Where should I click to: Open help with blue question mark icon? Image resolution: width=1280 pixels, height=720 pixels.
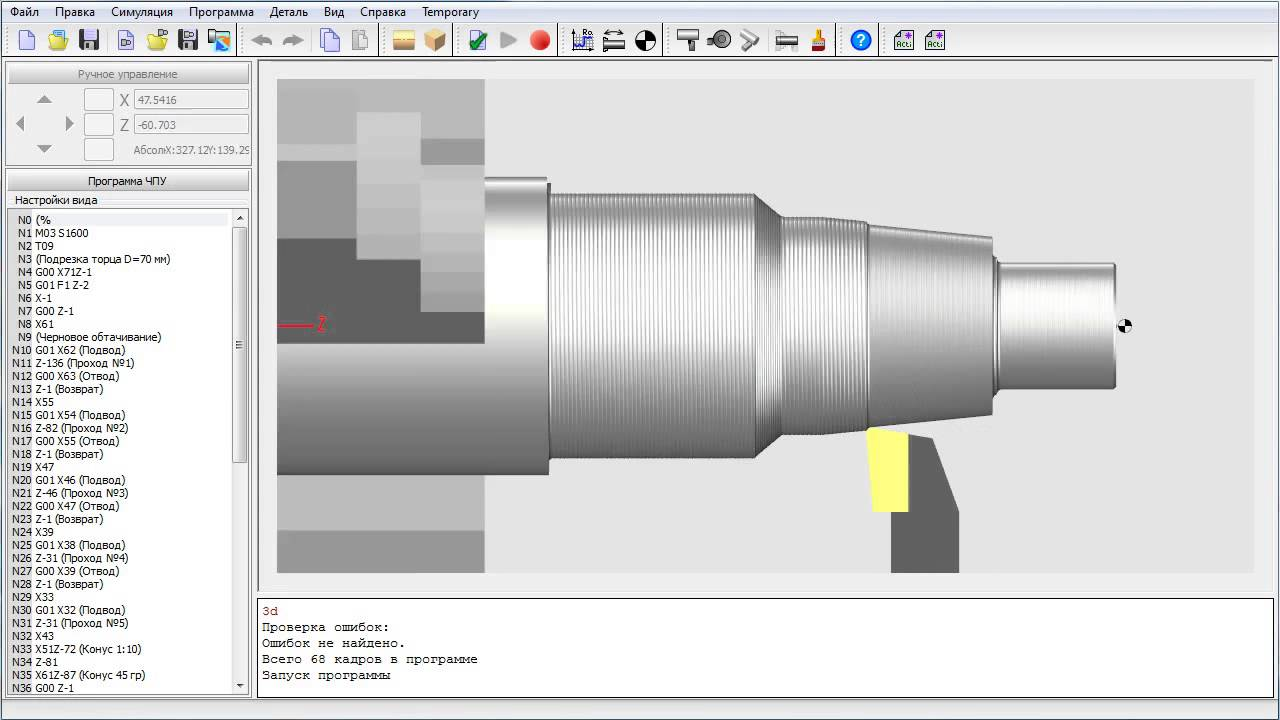point(861,40)
